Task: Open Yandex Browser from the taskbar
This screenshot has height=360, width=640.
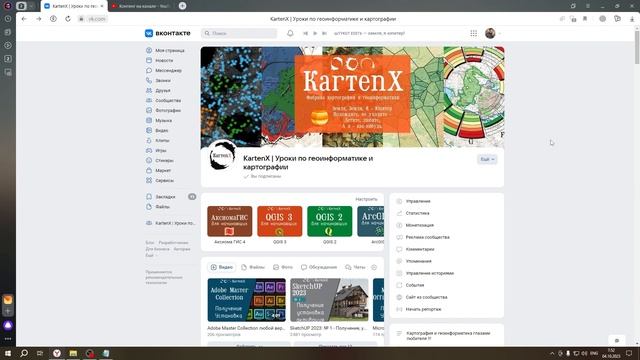Action: 57,353
